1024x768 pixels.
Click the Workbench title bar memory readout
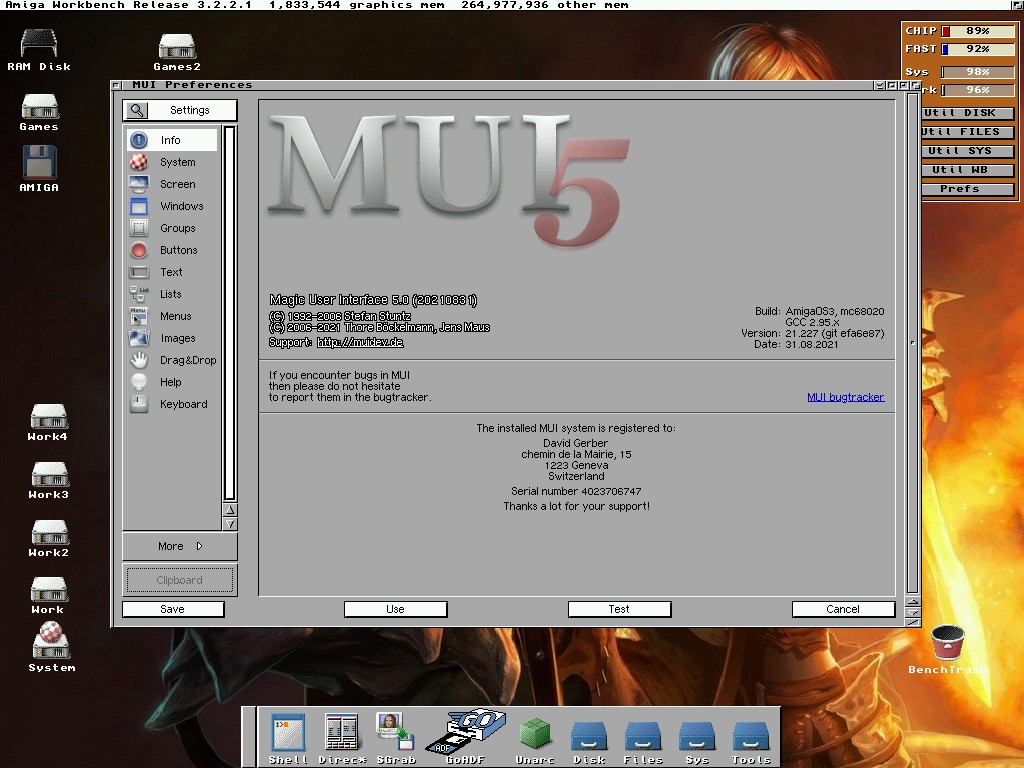(x=449, y=5)
